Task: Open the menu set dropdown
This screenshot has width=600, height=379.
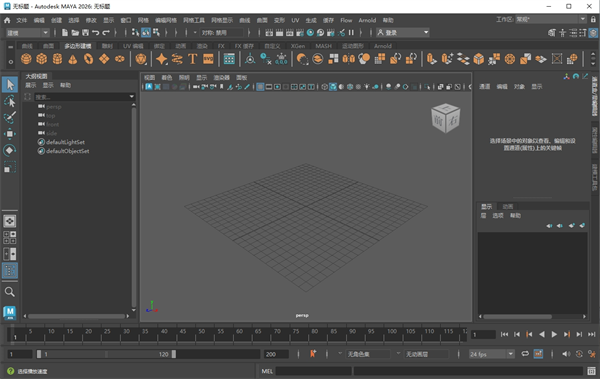Action: [28, 33]
